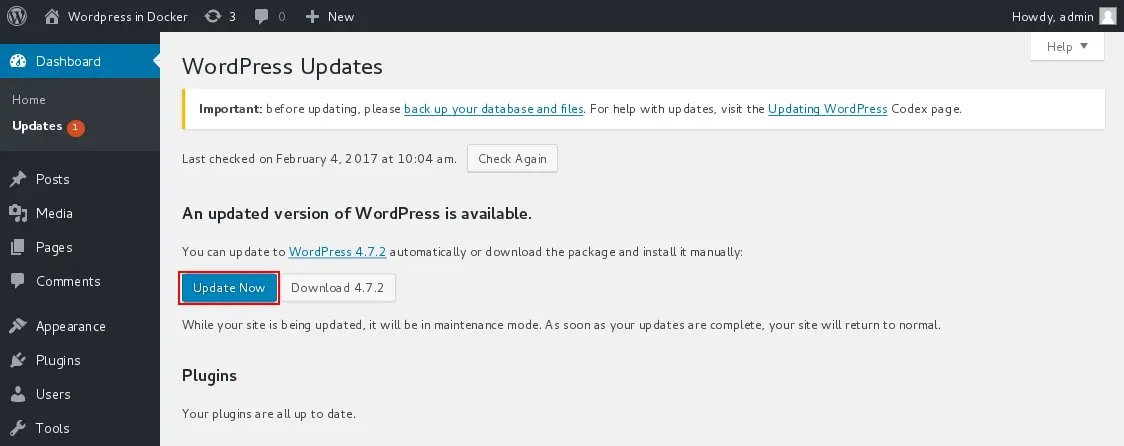This screenshot has height=446, width=1124.
Task: Click the Check Again button
Action: [513, 158]
